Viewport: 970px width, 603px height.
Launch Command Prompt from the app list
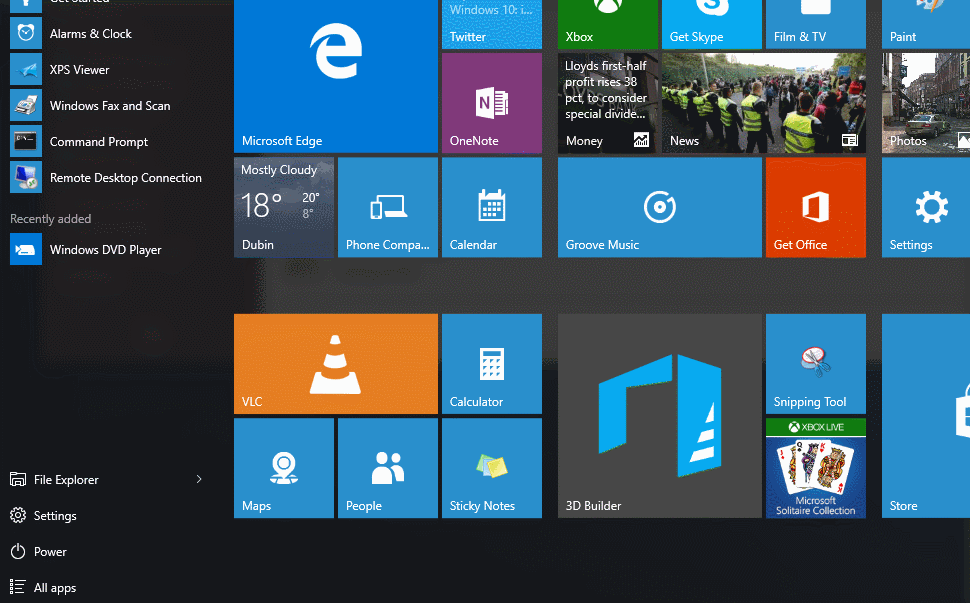[x=98, y=142]
